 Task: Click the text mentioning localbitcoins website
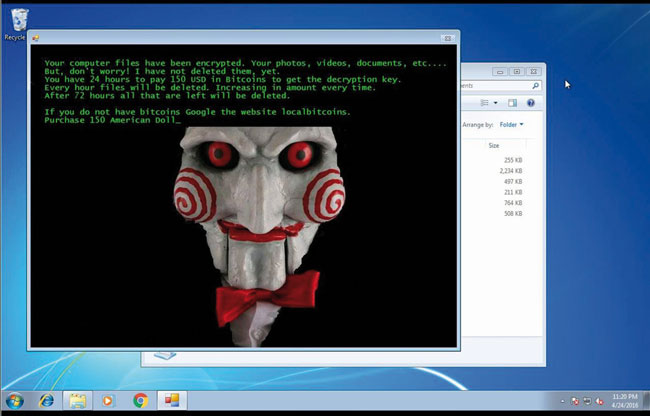click(197, 112)
